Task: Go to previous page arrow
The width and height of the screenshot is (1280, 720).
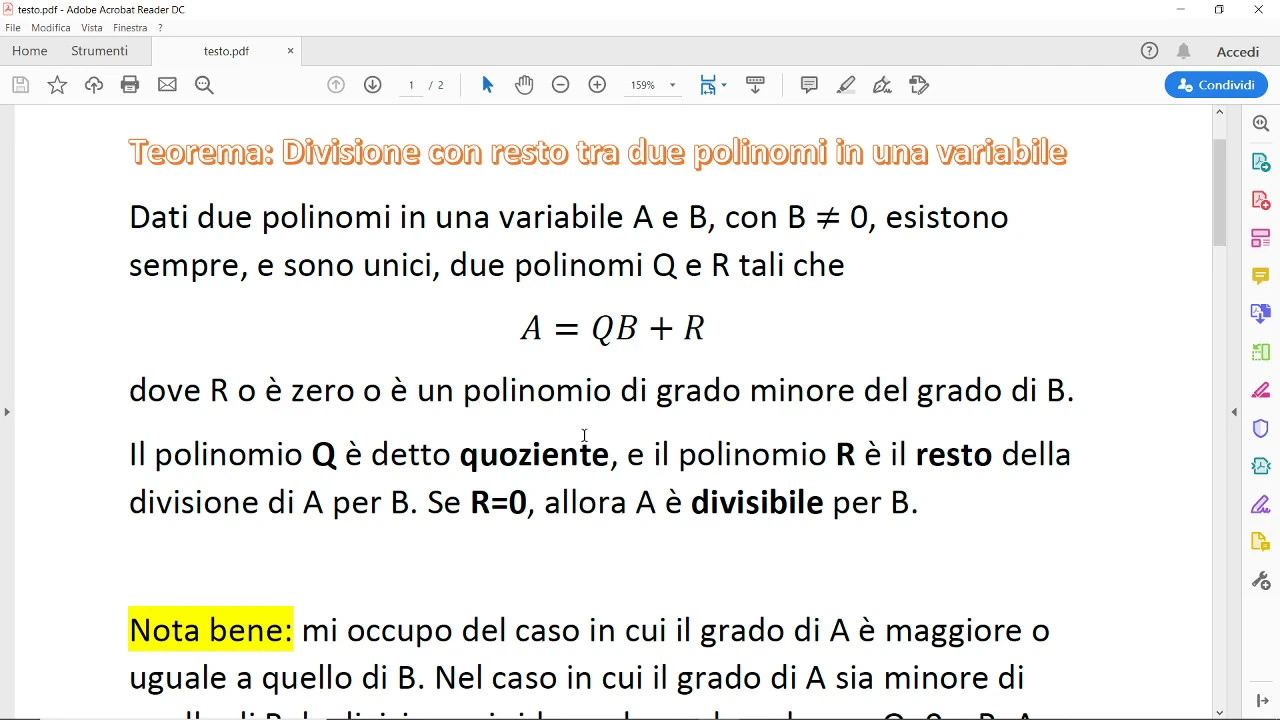Action: (336, 85)
